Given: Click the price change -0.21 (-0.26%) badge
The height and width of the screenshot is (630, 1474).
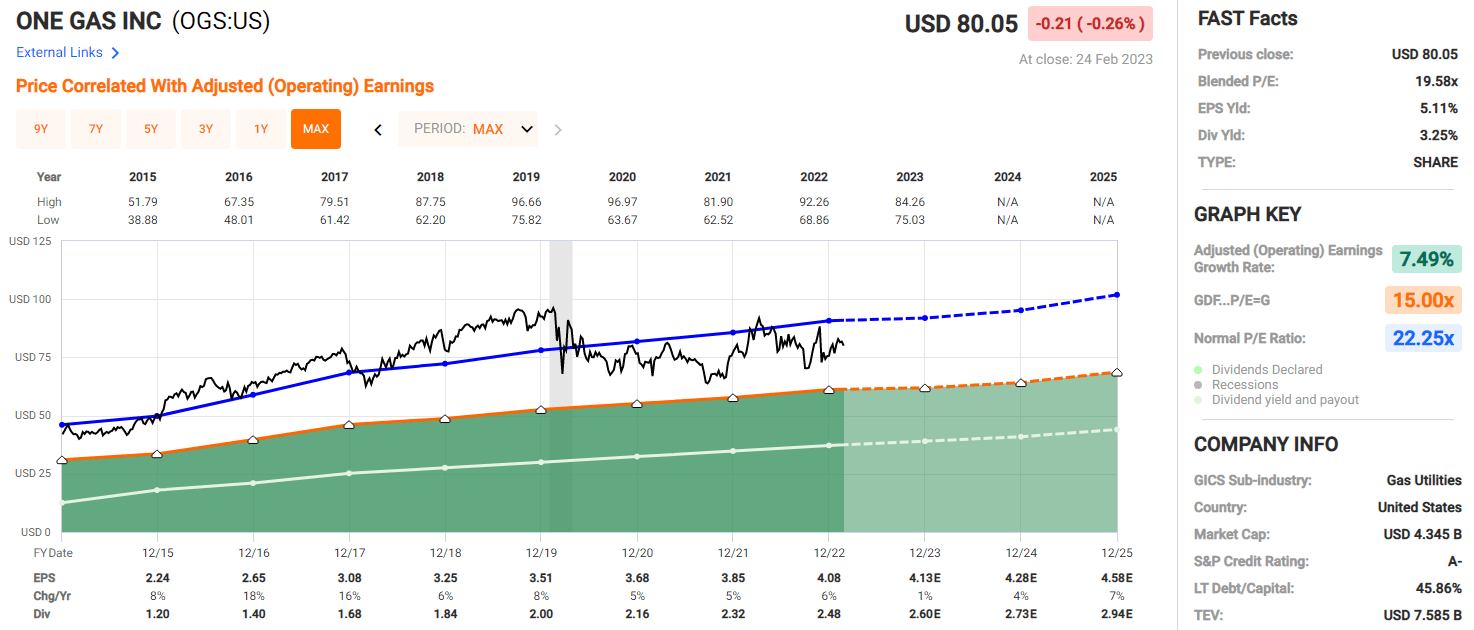Looking at the screenshot, I should [1090, 23].
